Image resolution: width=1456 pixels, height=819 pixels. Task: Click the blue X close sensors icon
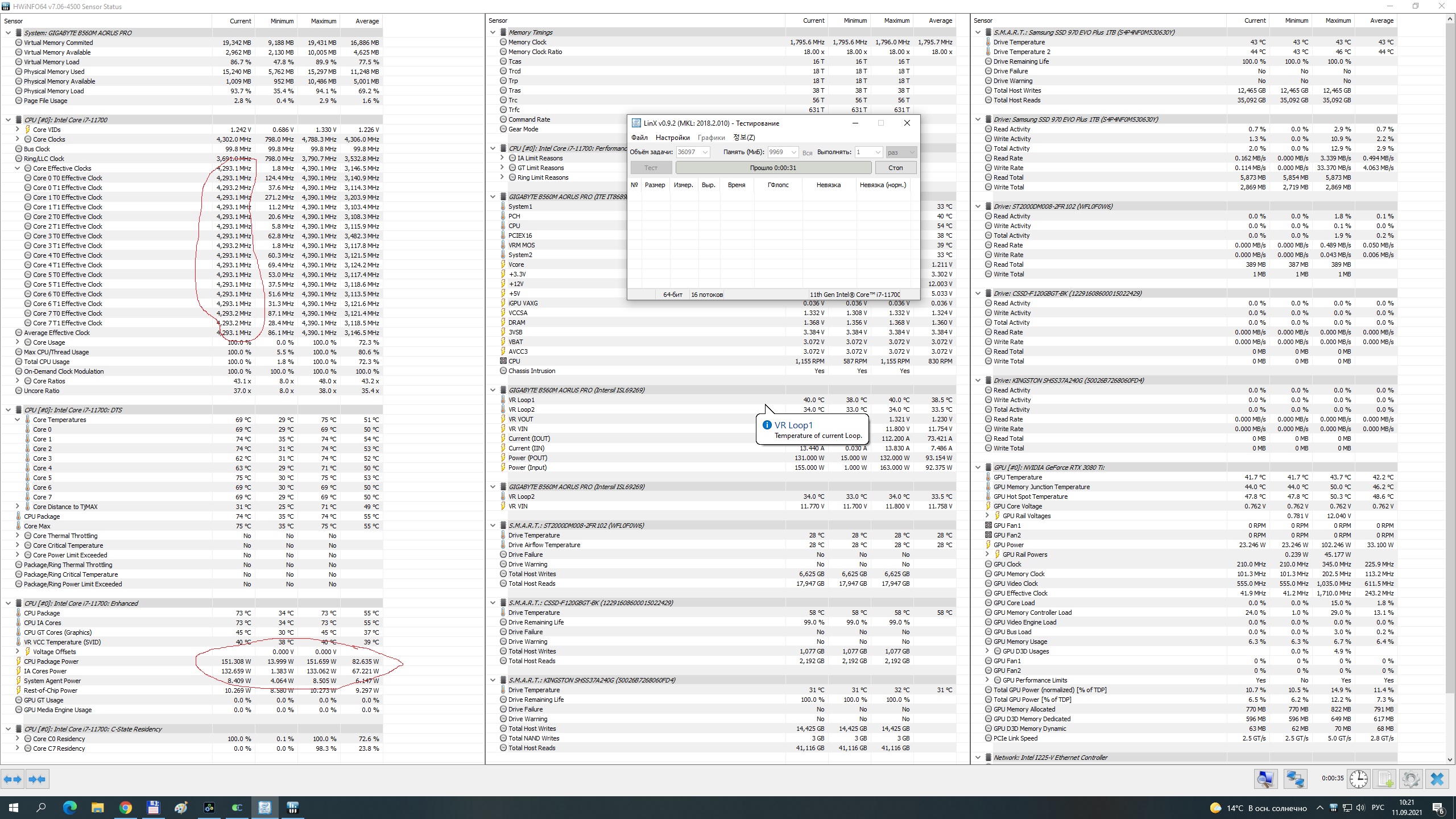1437,779
